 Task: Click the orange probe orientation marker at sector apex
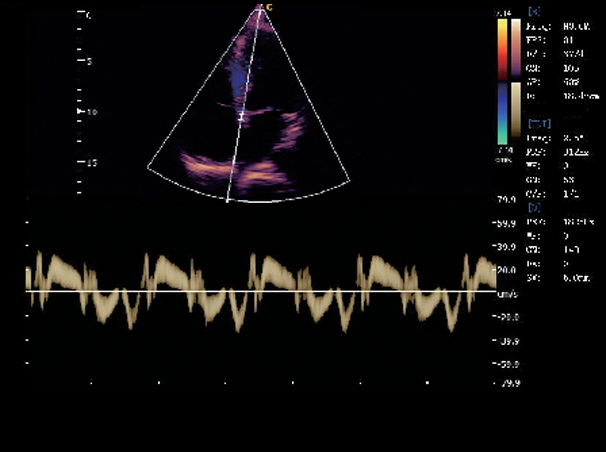(265, 6)
